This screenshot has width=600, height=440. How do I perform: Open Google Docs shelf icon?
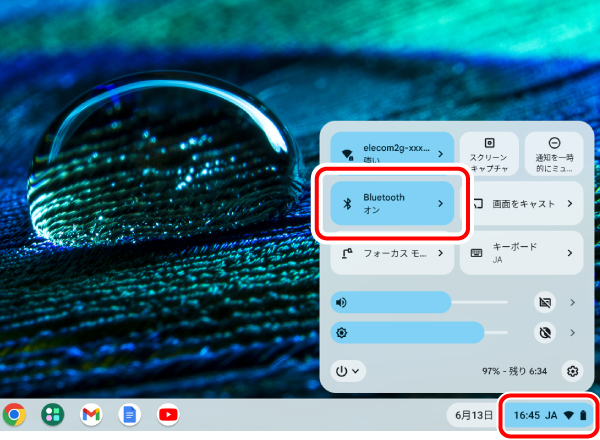pos(128,414)
